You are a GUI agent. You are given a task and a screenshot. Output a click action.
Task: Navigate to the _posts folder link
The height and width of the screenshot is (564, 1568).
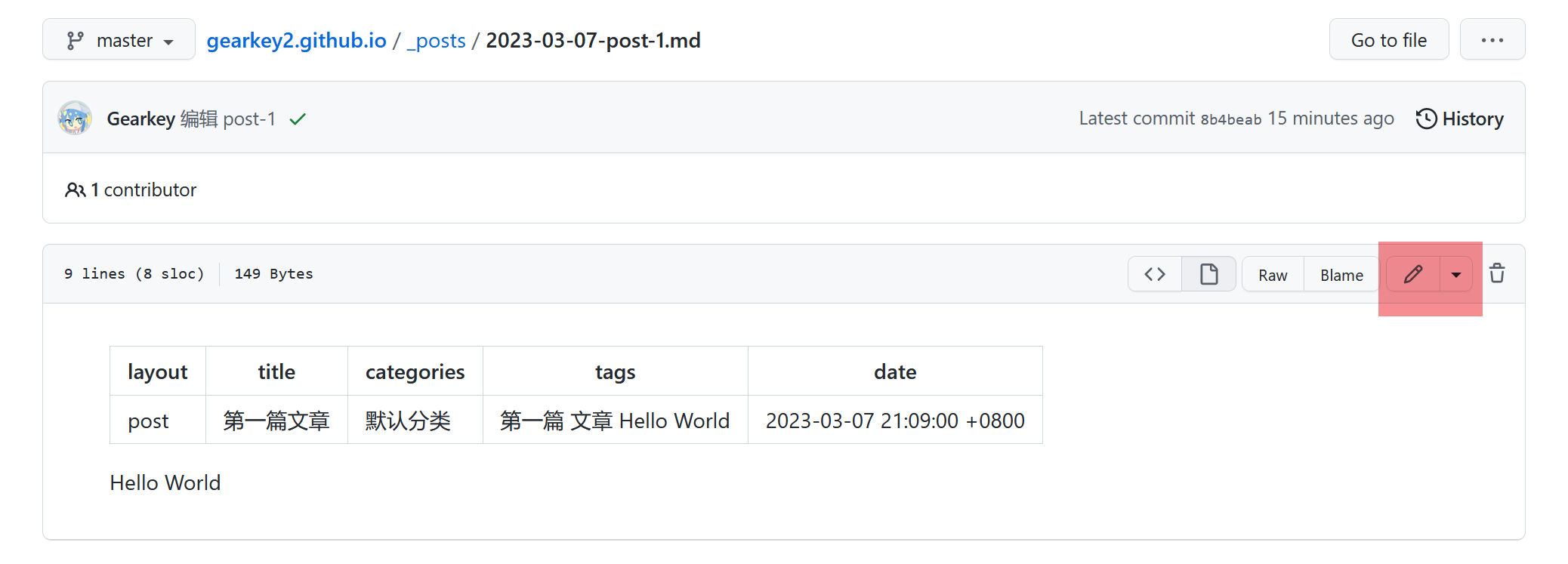click(x=436, y=40)
